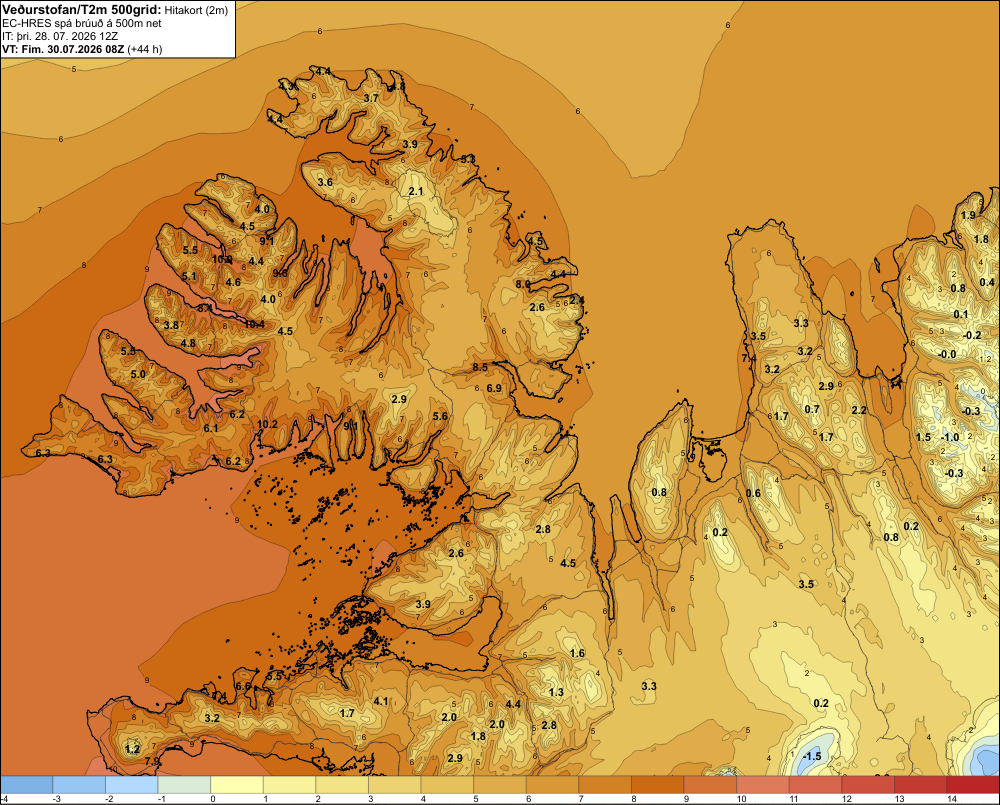Select the -1.0 temperature label

pos(950,437)
